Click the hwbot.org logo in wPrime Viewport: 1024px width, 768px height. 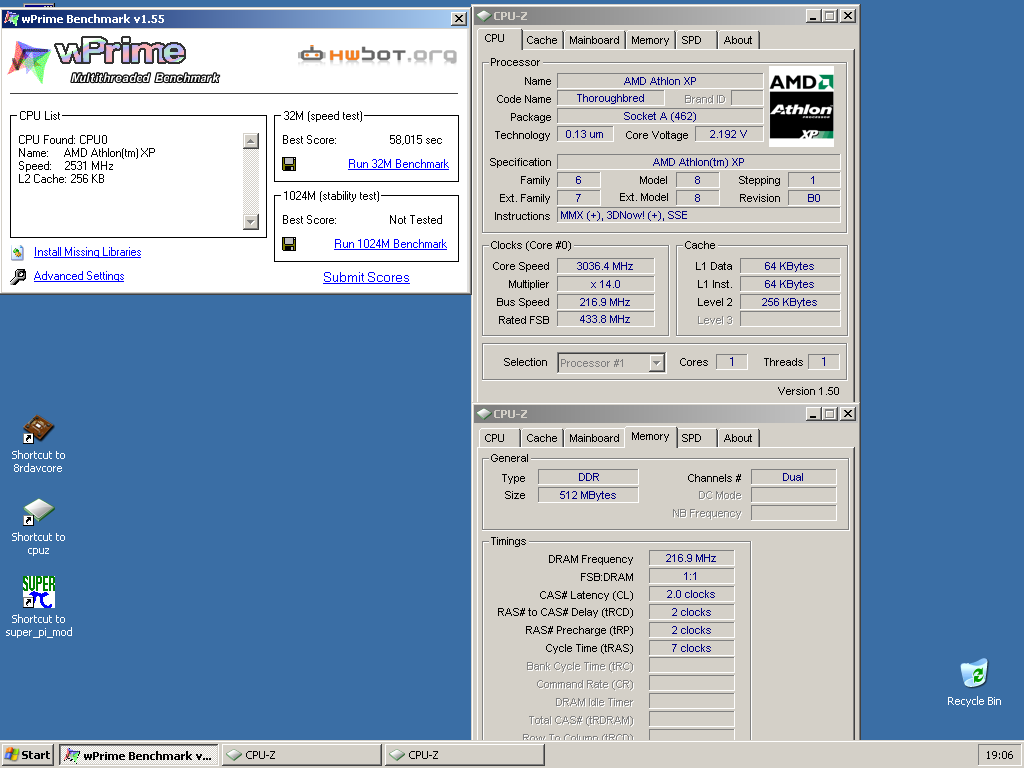pyautogui.click(x=377, y=54)
